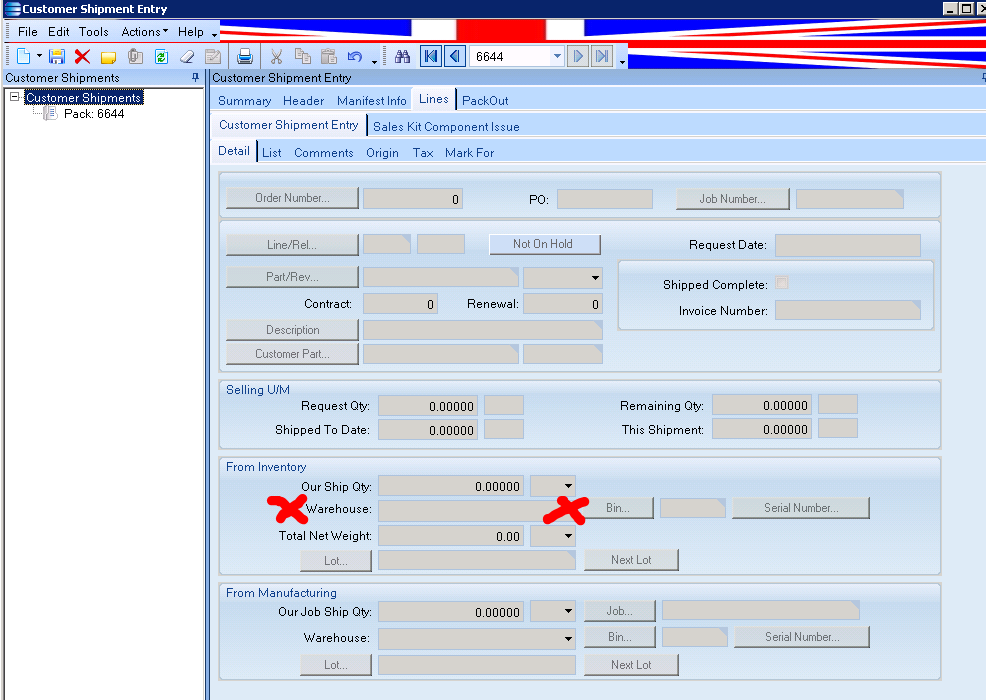The height and width of the screenshot is (700, 986).
Task: Open the Comments sub-tab
Action: 323,153
